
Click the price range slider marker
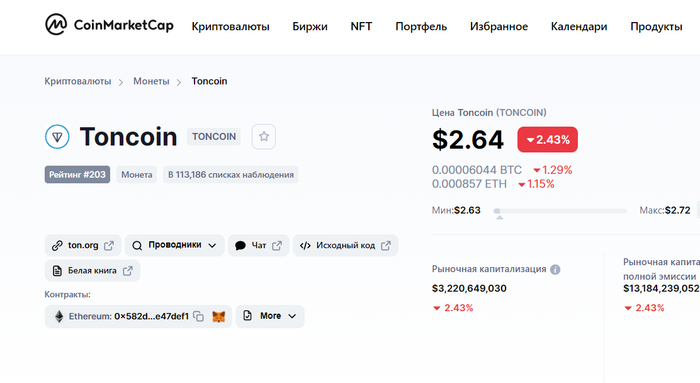click(500, 217)
